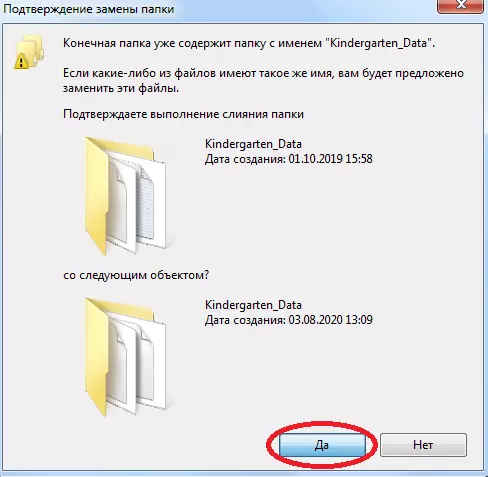Close the folder replace confirmation dialog
Image resolution: width=488 pixels, height=477 pixels.
461,6
